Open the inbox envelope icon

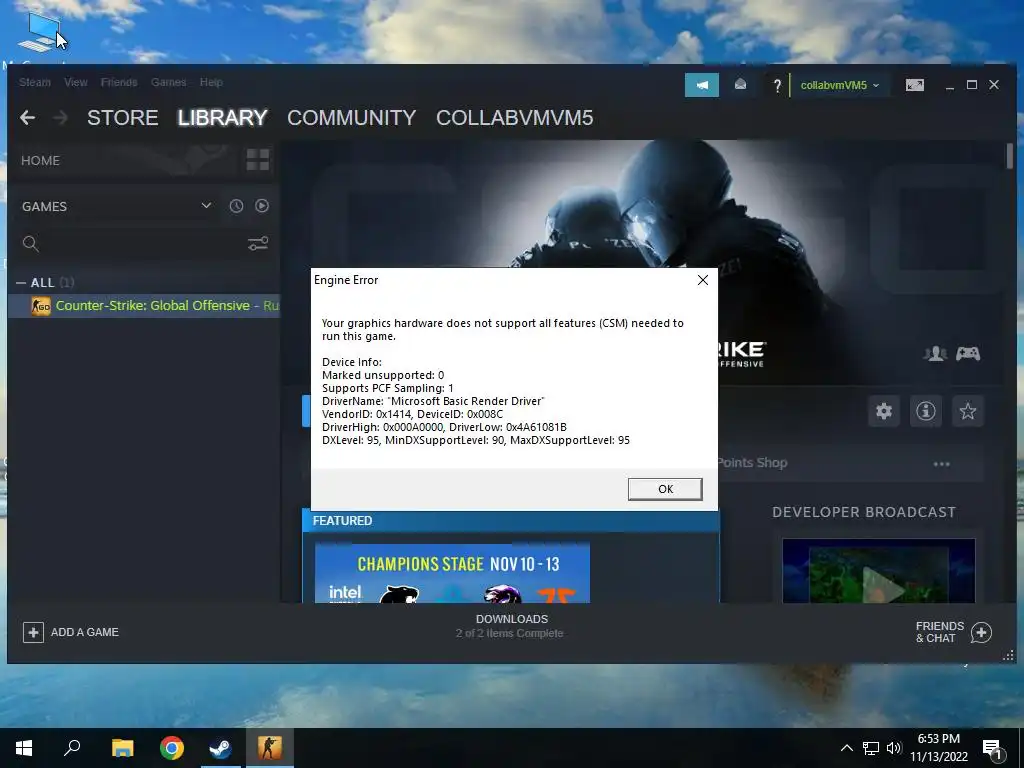[741, 85]
